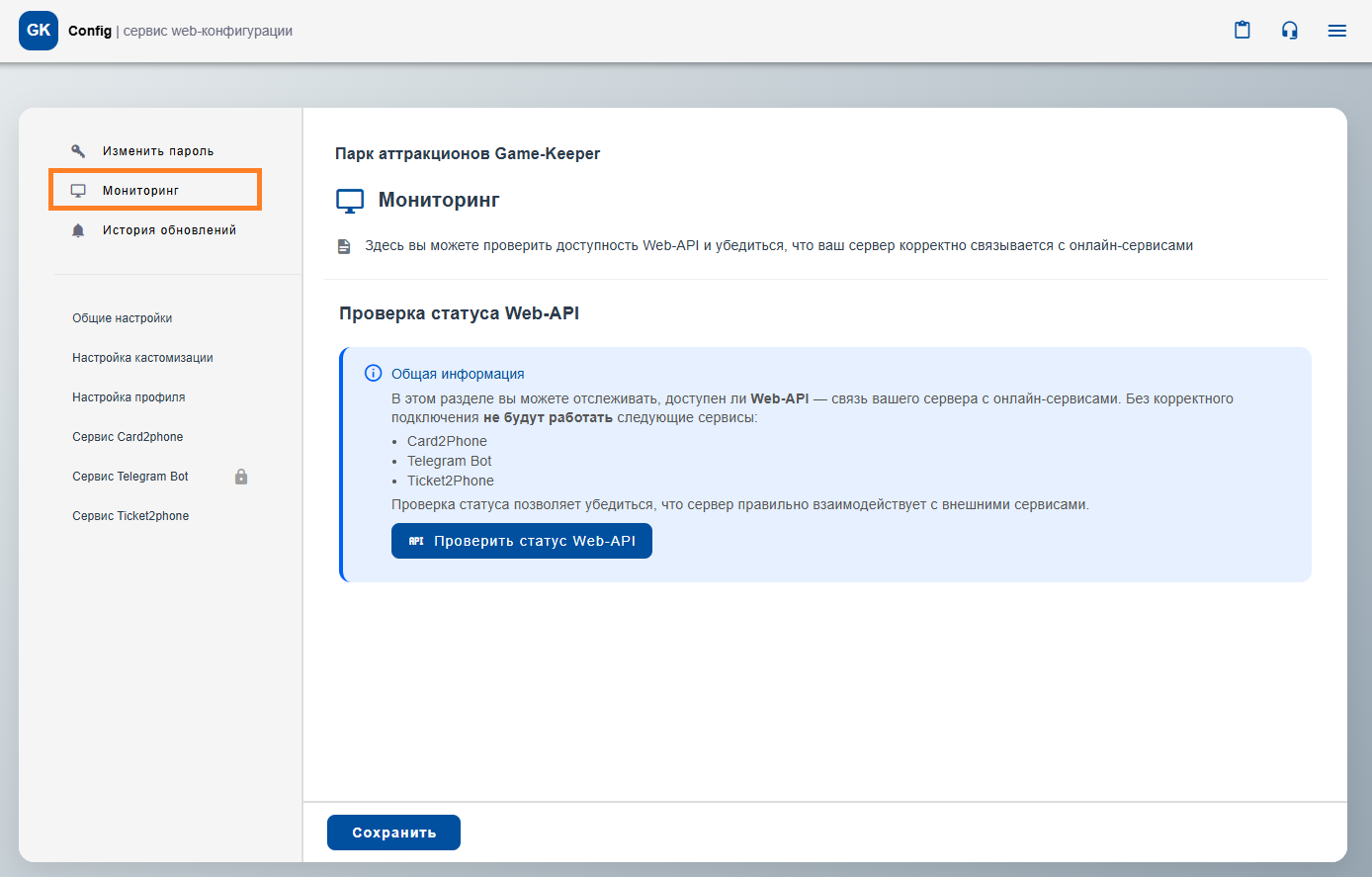
Task: Open Изменить пароль menu item
Action: coord(158,151)
